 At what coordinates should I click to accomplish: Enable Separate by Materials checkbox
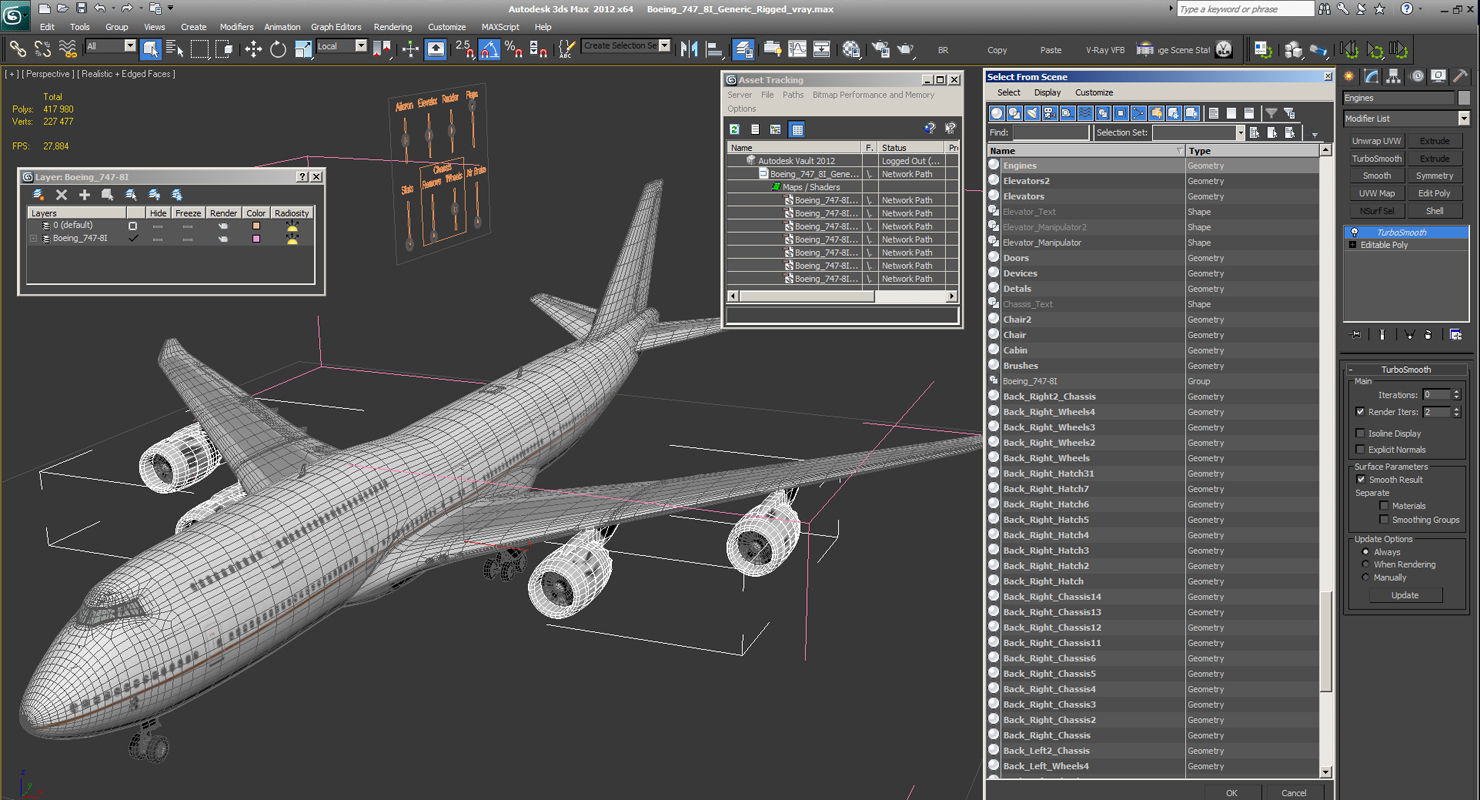tap(1384, 505)
